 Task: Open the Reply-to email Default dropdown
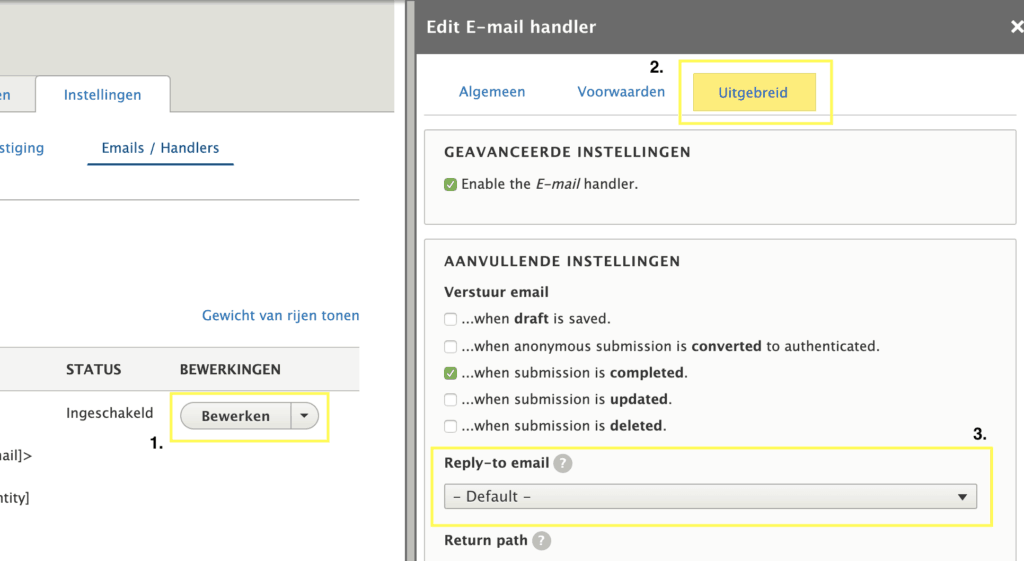click(710, 496)
